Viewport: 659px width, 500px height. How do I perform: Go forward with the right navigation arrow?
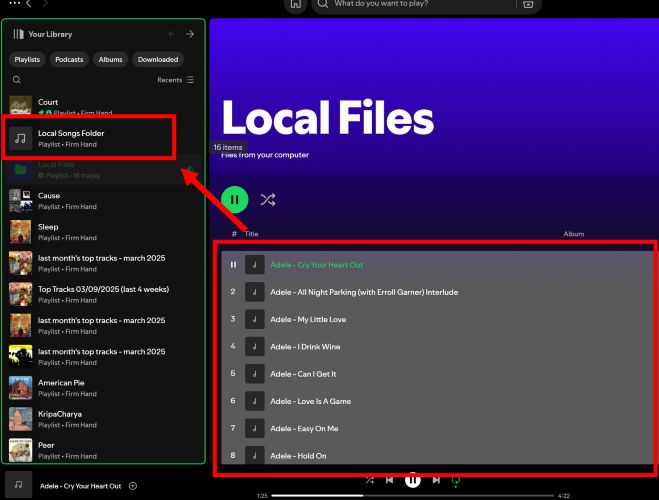pos(45,4)
